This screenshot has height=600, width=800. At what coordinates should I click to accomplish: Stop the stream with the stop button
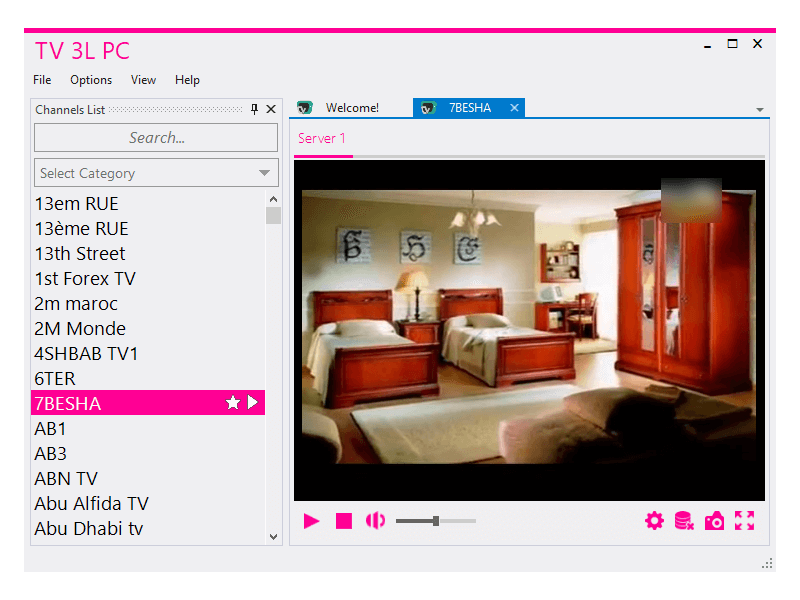343,520
